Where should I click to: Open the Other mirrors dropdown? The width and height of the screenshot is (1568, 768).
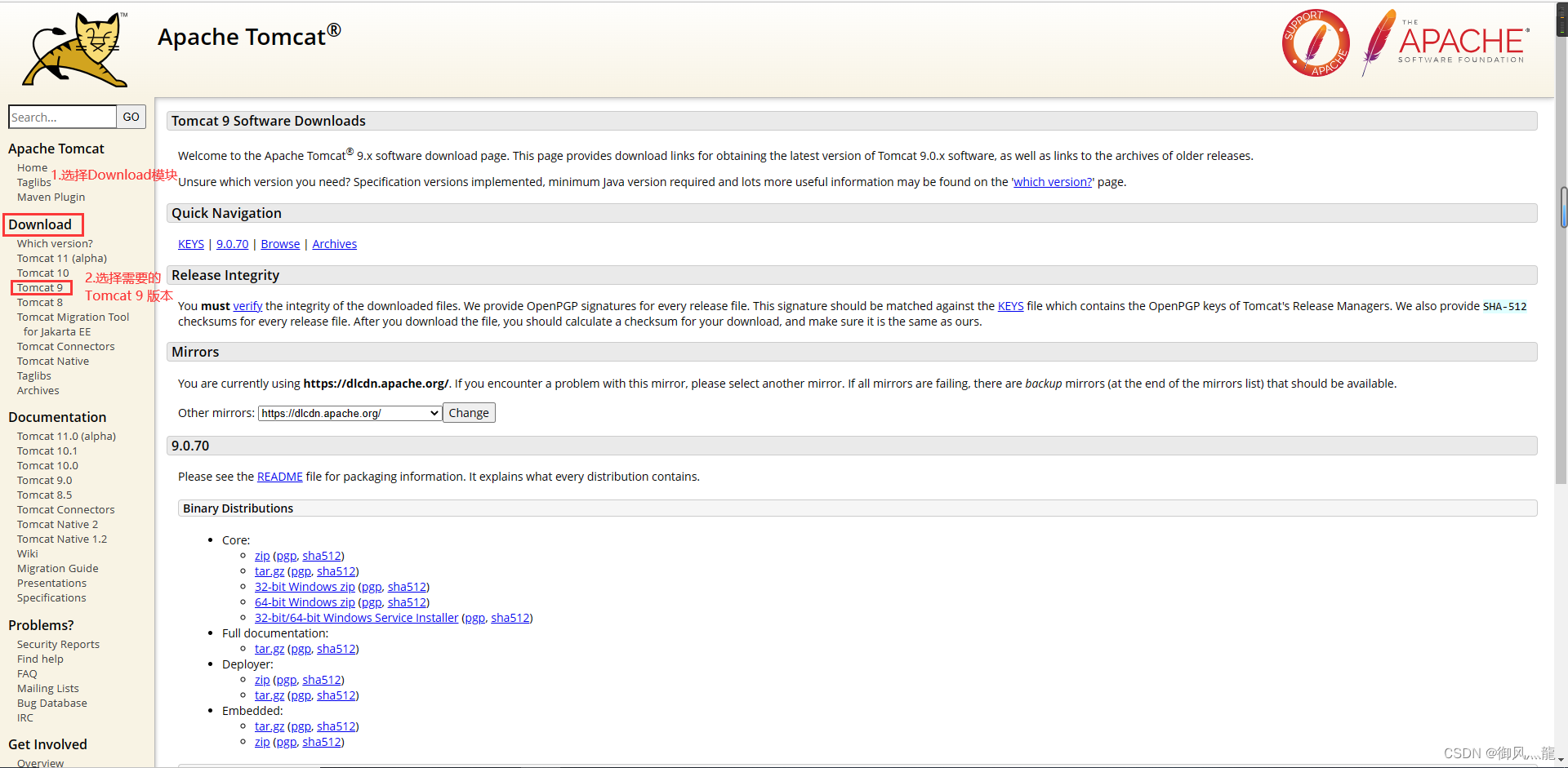tap(349, 412)
